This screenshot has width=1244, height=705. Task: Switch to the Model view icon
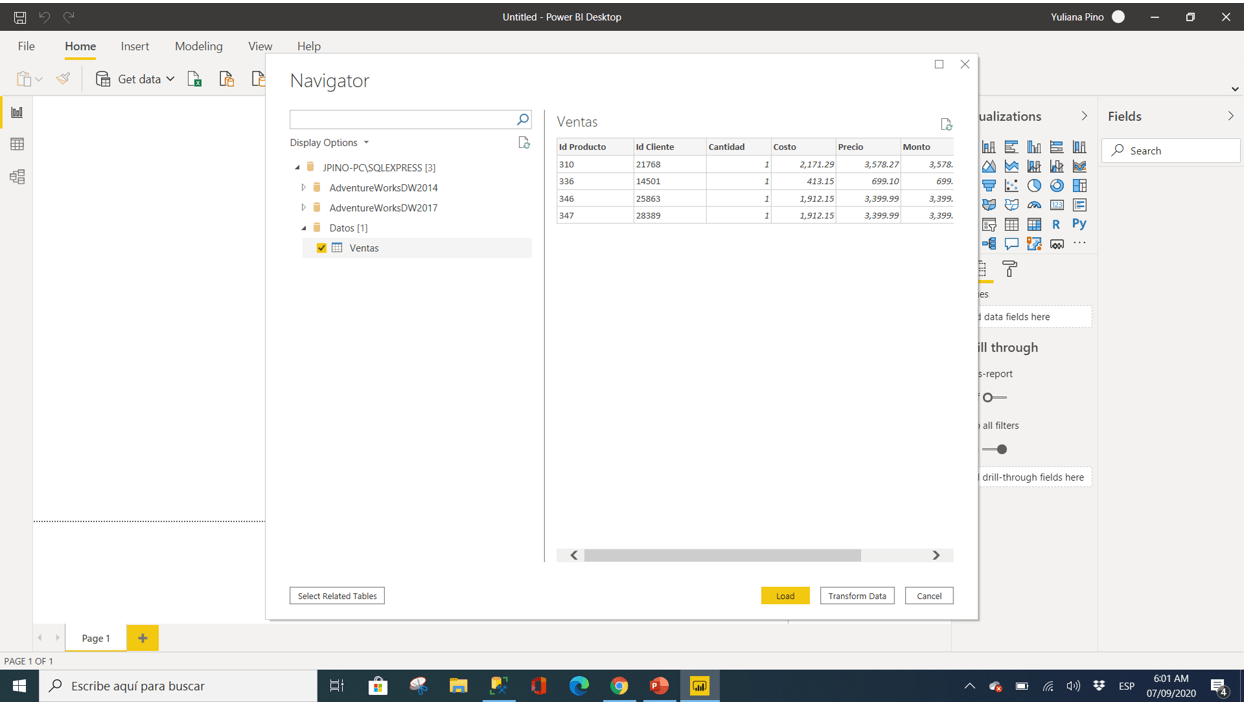click(16, 176)
